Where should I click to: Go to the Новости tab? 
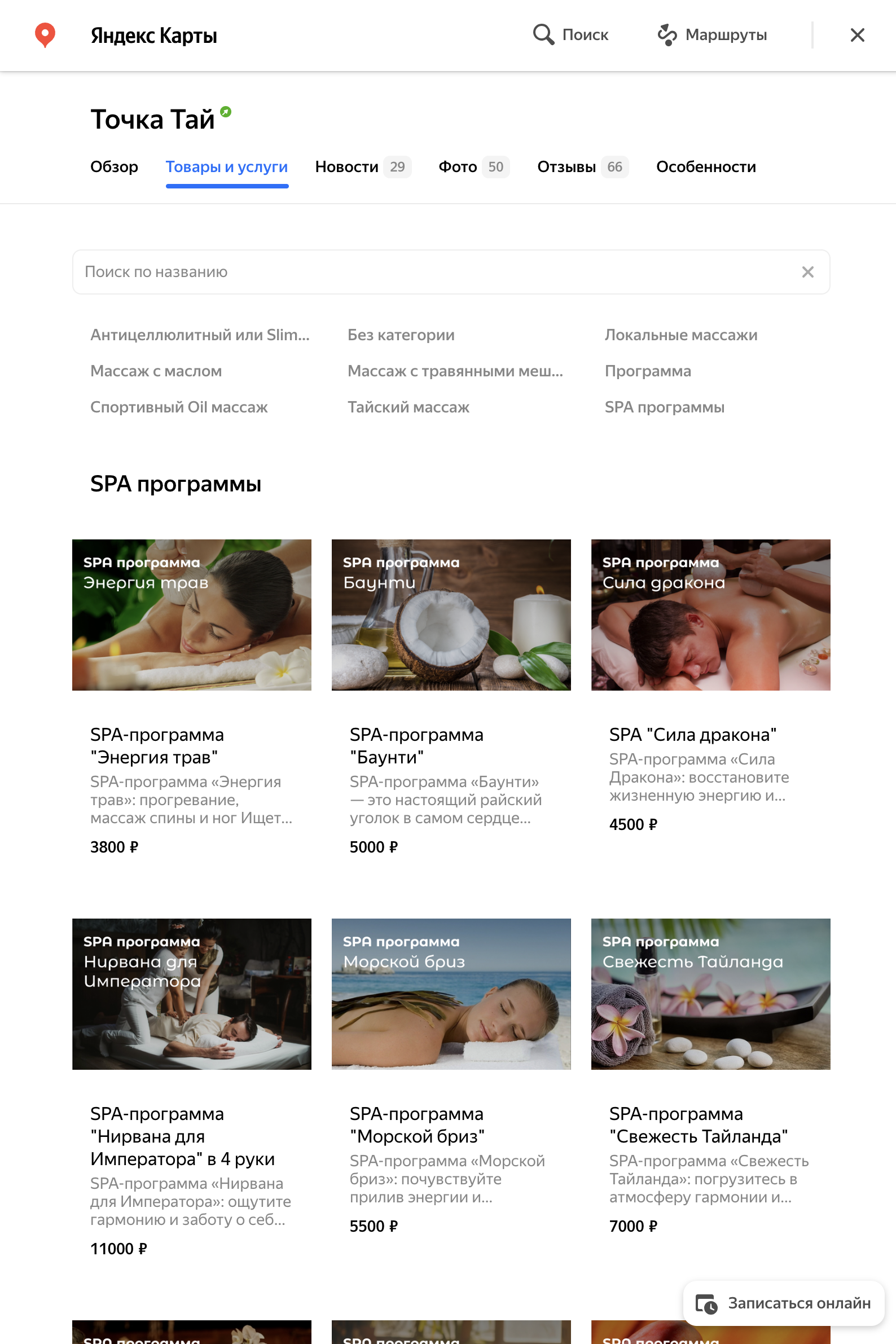[x=363, y=167]
